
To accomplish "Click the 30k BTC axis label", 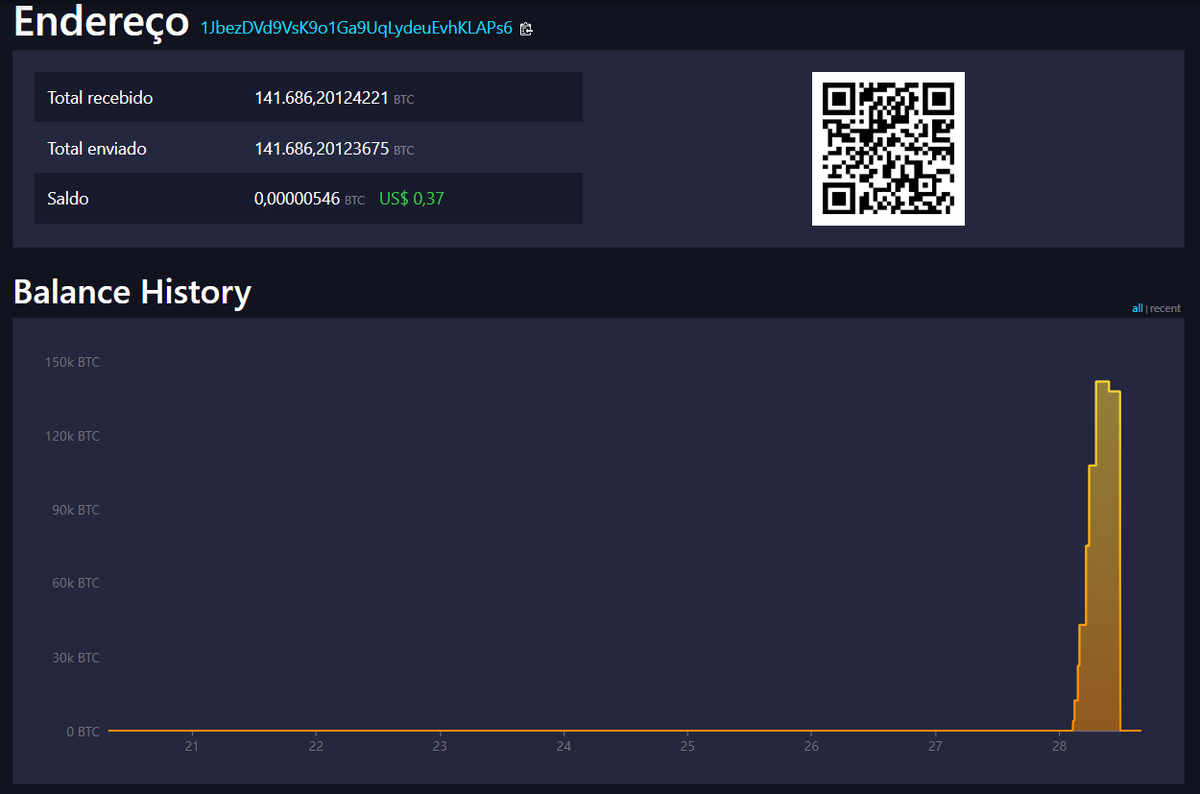I will pyautogui.click(x=75, y=658).
